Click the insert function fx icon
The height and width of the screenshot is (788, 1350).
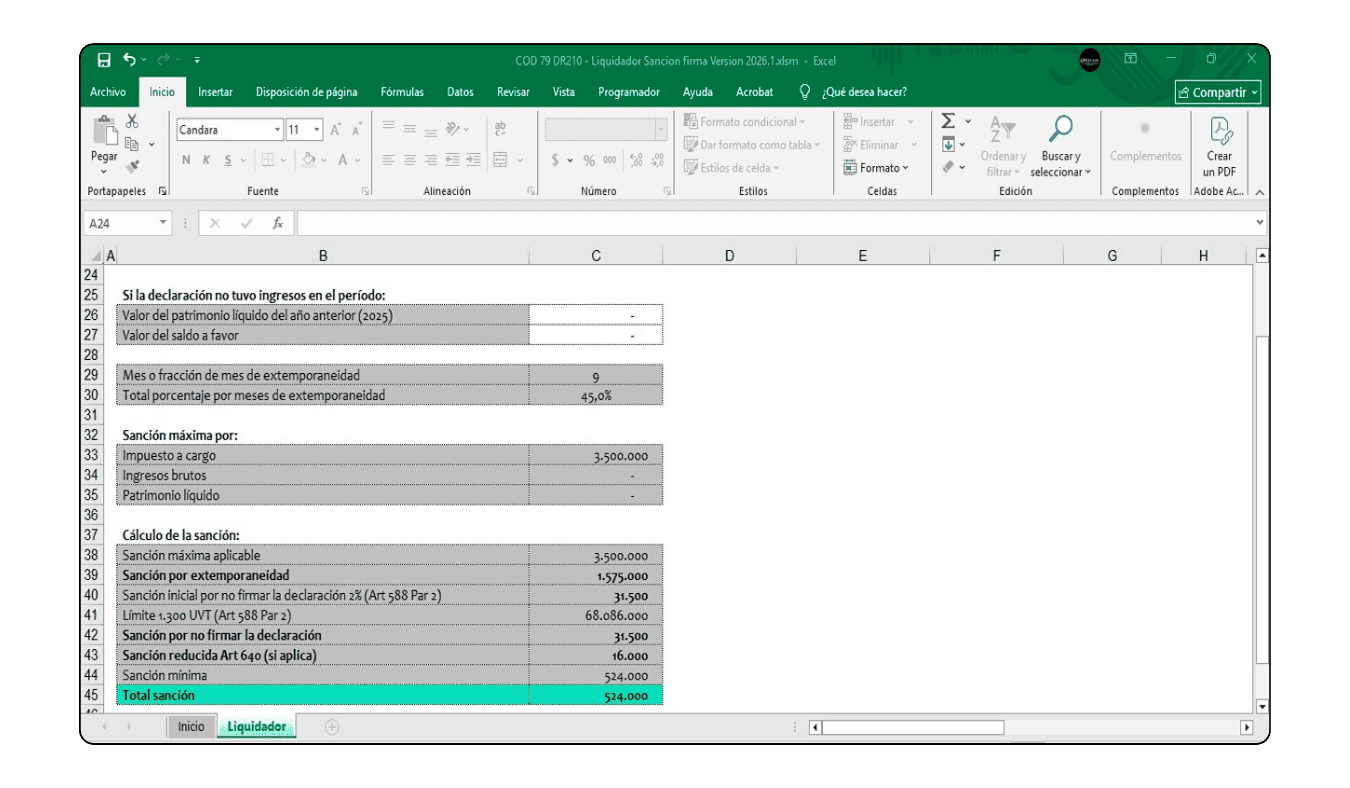click(278, 223)
